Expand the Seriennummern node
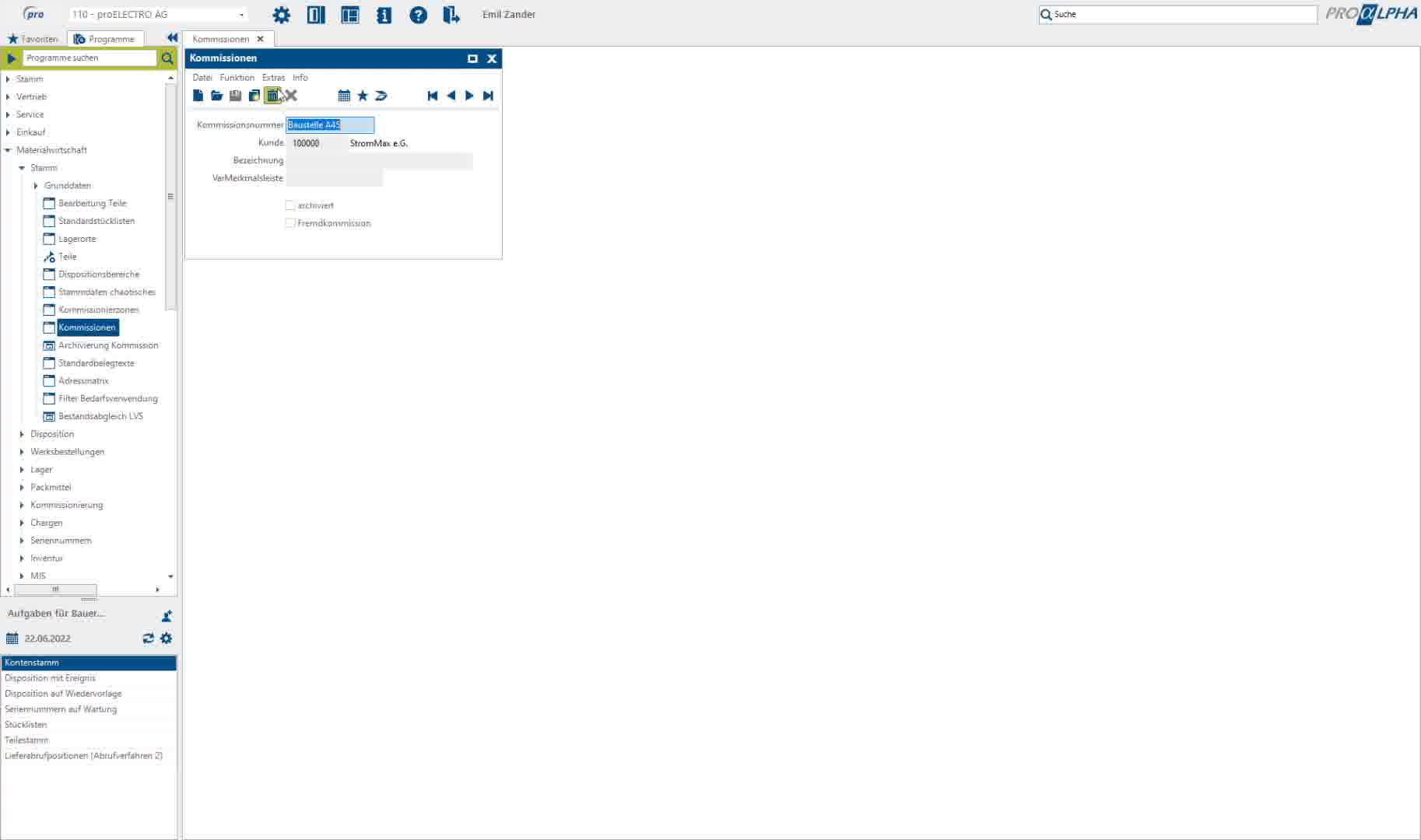 click(22, 541)
